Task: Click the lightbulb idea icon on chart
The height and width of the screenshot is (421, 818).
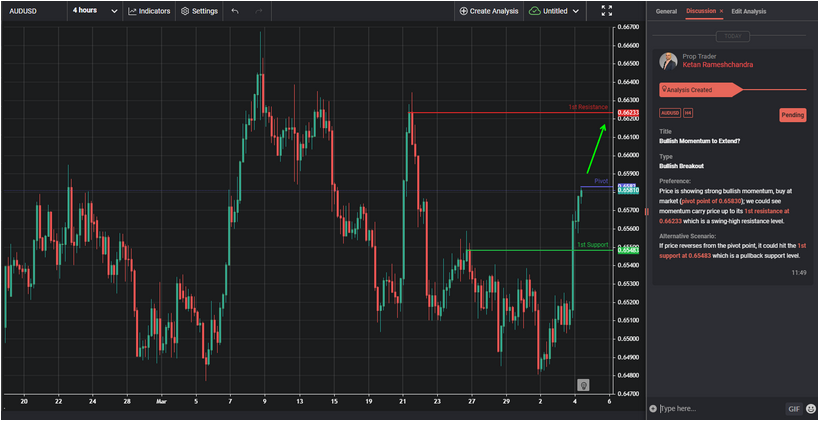Action: [583, 386]
